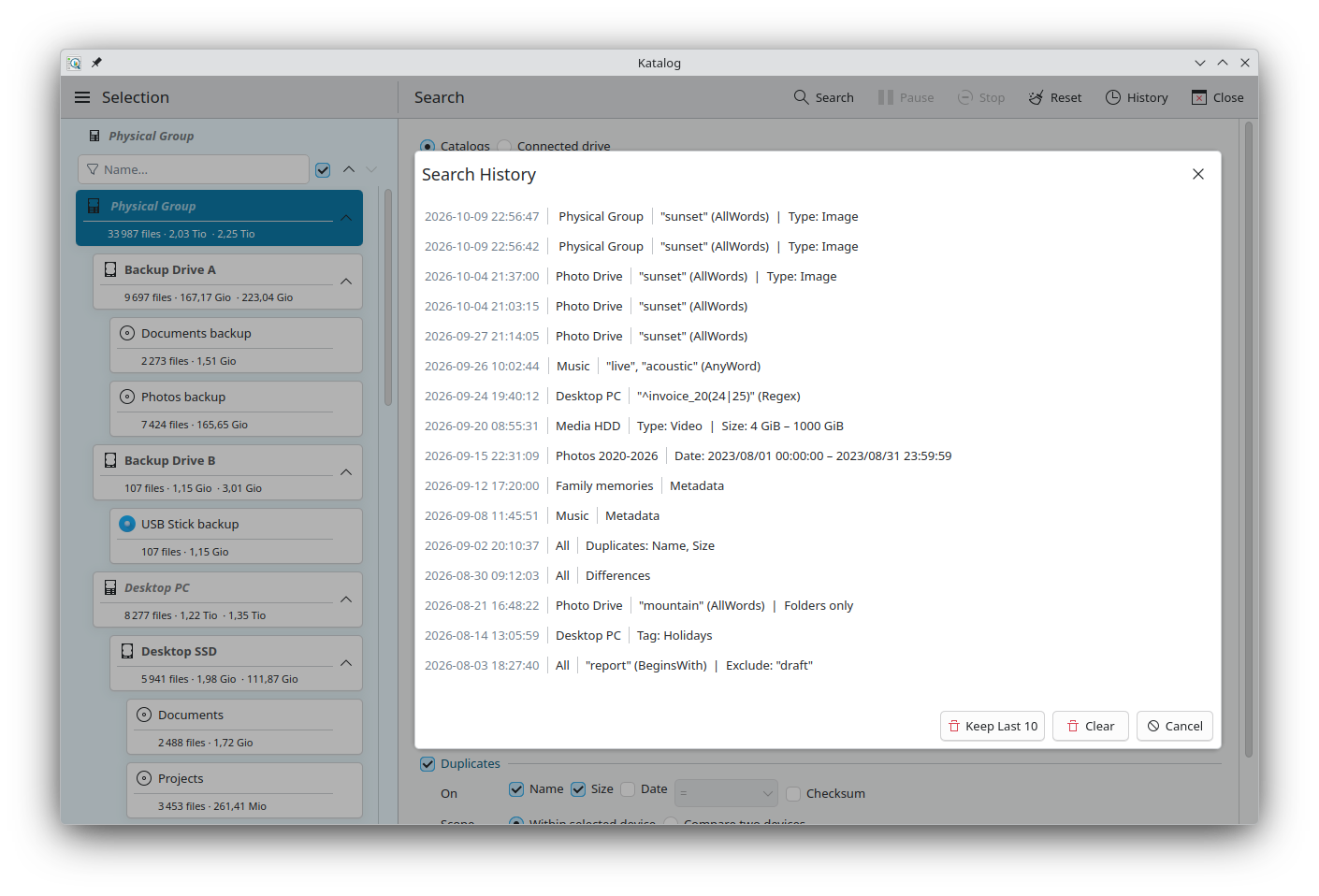
Task: Select the 2026-10-09 22:56:47 history entry
Action: 818,216
